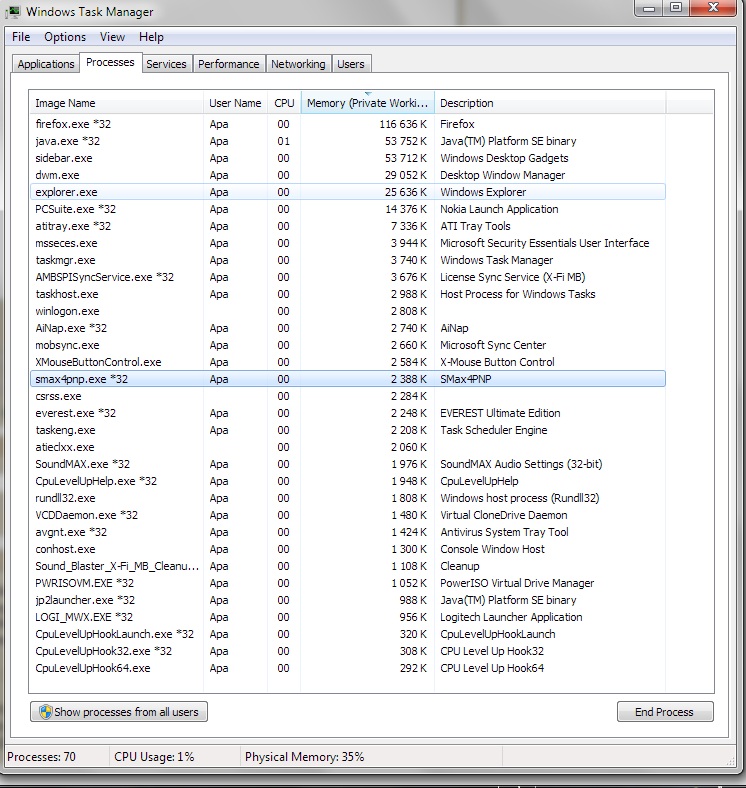Open the Options menu
The image size is (746, 788).
pyautogui.click(x=65, y=37)
